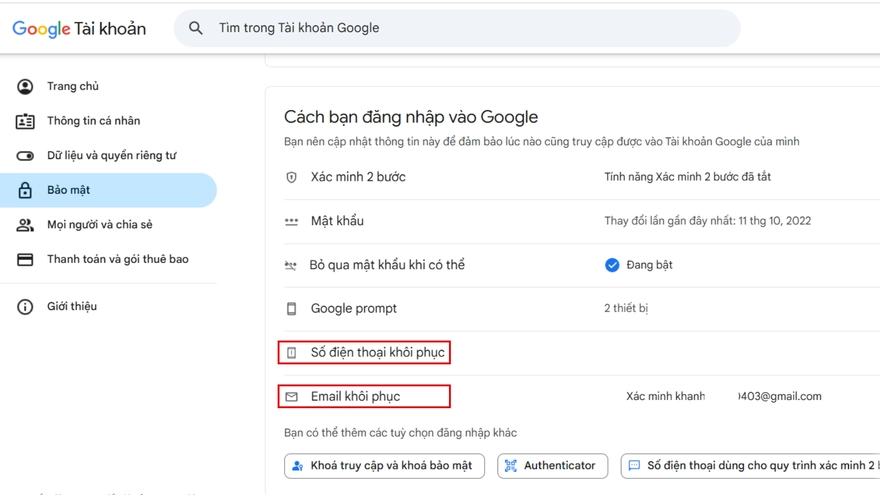880x495 pixels.
Task: Select the Bảo mật sidebar item
Action: [x=108, y=190]
